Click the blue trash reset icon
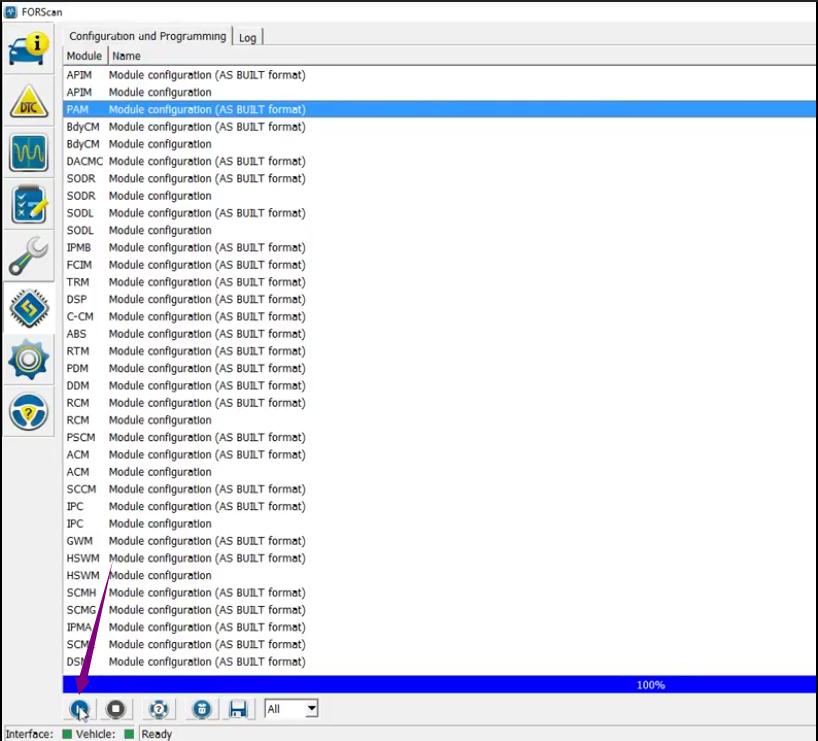 pyautogui.click(x=202, y=709)
